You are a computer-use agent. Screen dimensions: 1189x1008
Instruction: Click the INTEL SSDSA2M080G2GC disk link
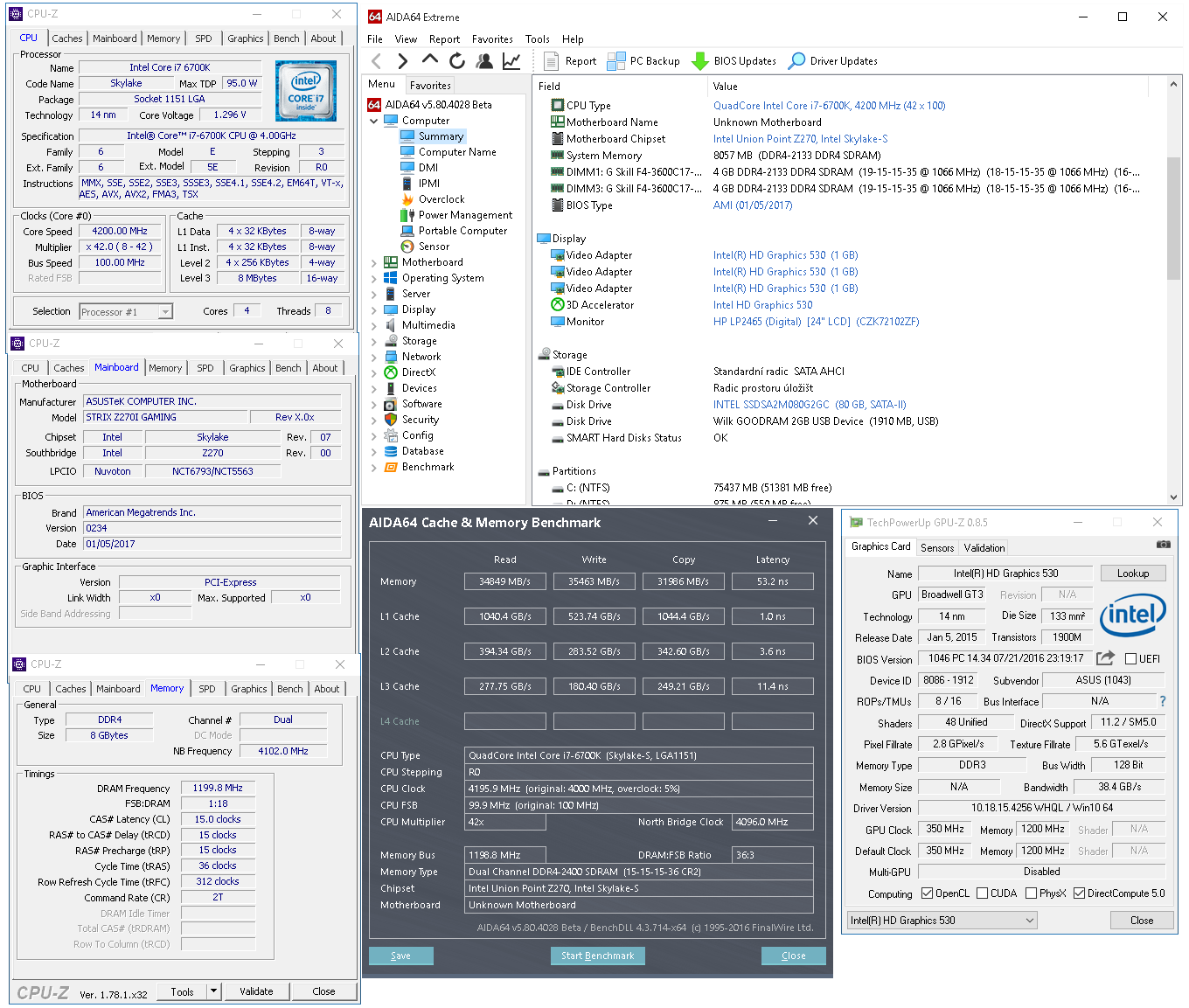810,405
